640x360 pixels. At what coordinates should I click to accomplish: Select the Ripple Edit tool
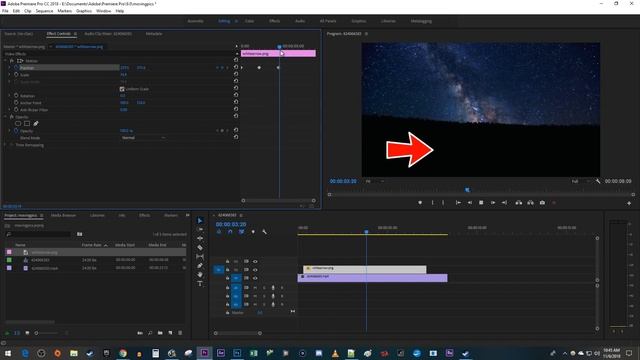pyautogui.click(x=200, y=238)
